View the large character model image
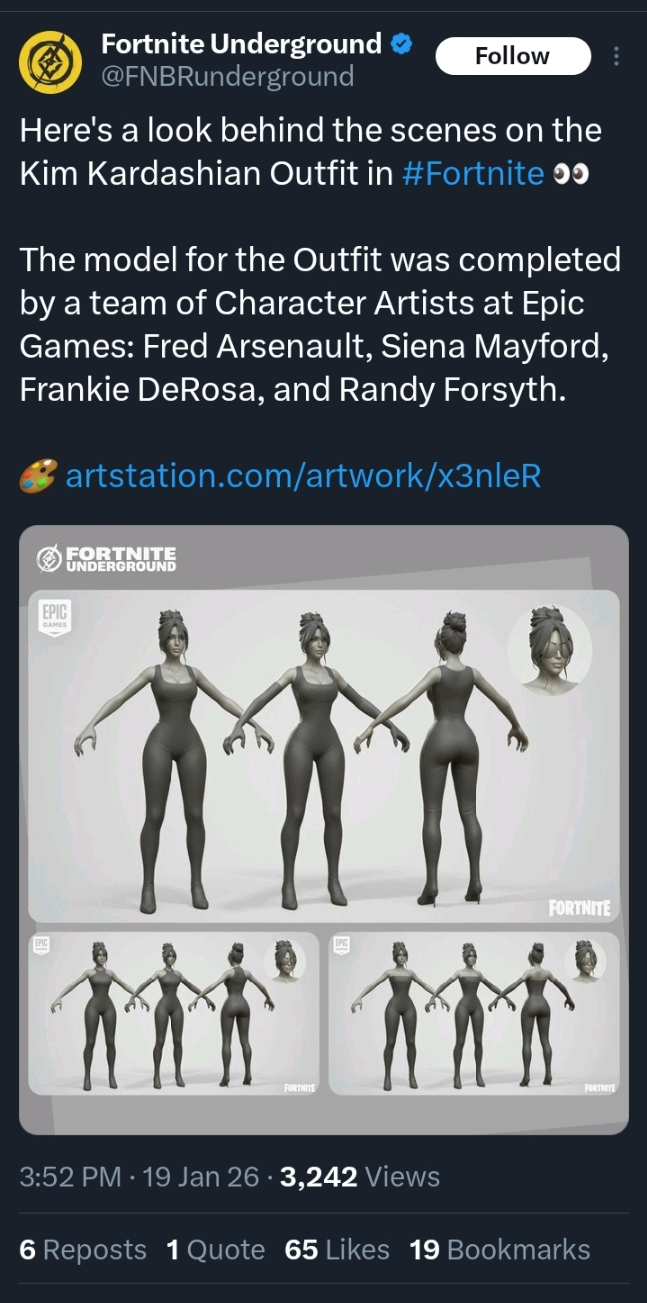 click(324, 756)
